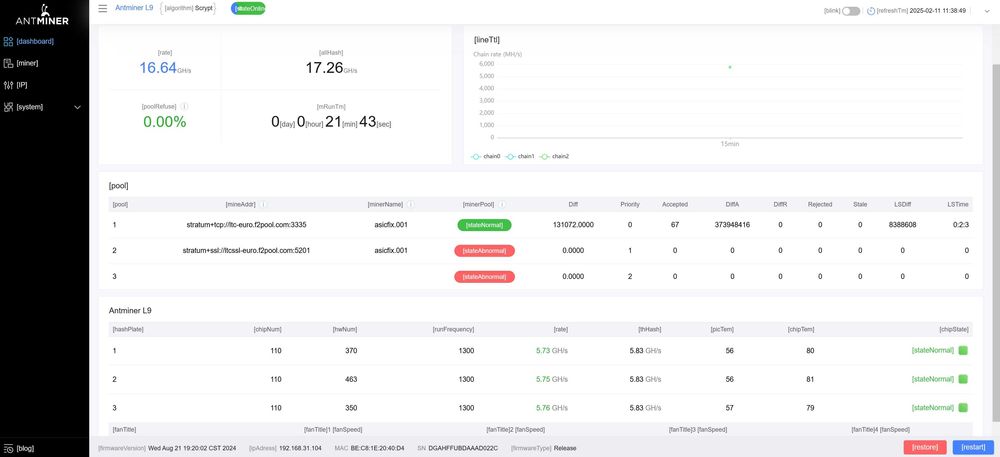
Task: Toggle chain1 series in chart legend
Action: (x=520, y=156)
